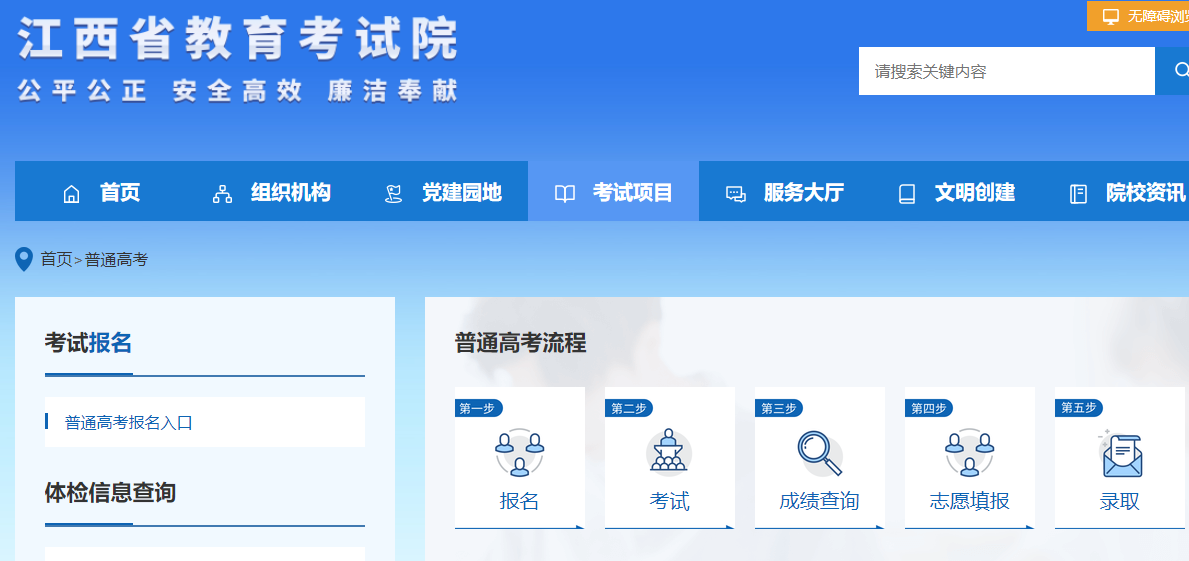
Task: Click 普通高考 in the breadcrumb trail
Action: pos(116,260)
